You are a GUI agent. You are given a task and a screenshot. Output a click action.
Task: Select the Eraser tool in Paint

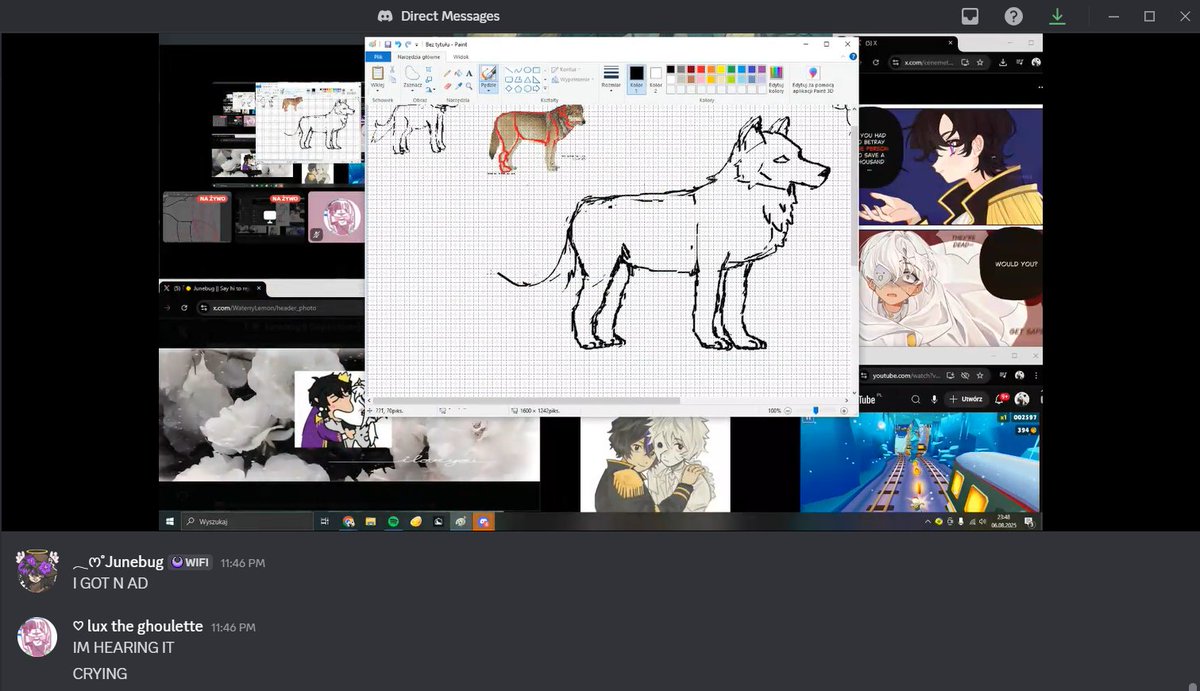pyautogui.click(x=447, y=86)
